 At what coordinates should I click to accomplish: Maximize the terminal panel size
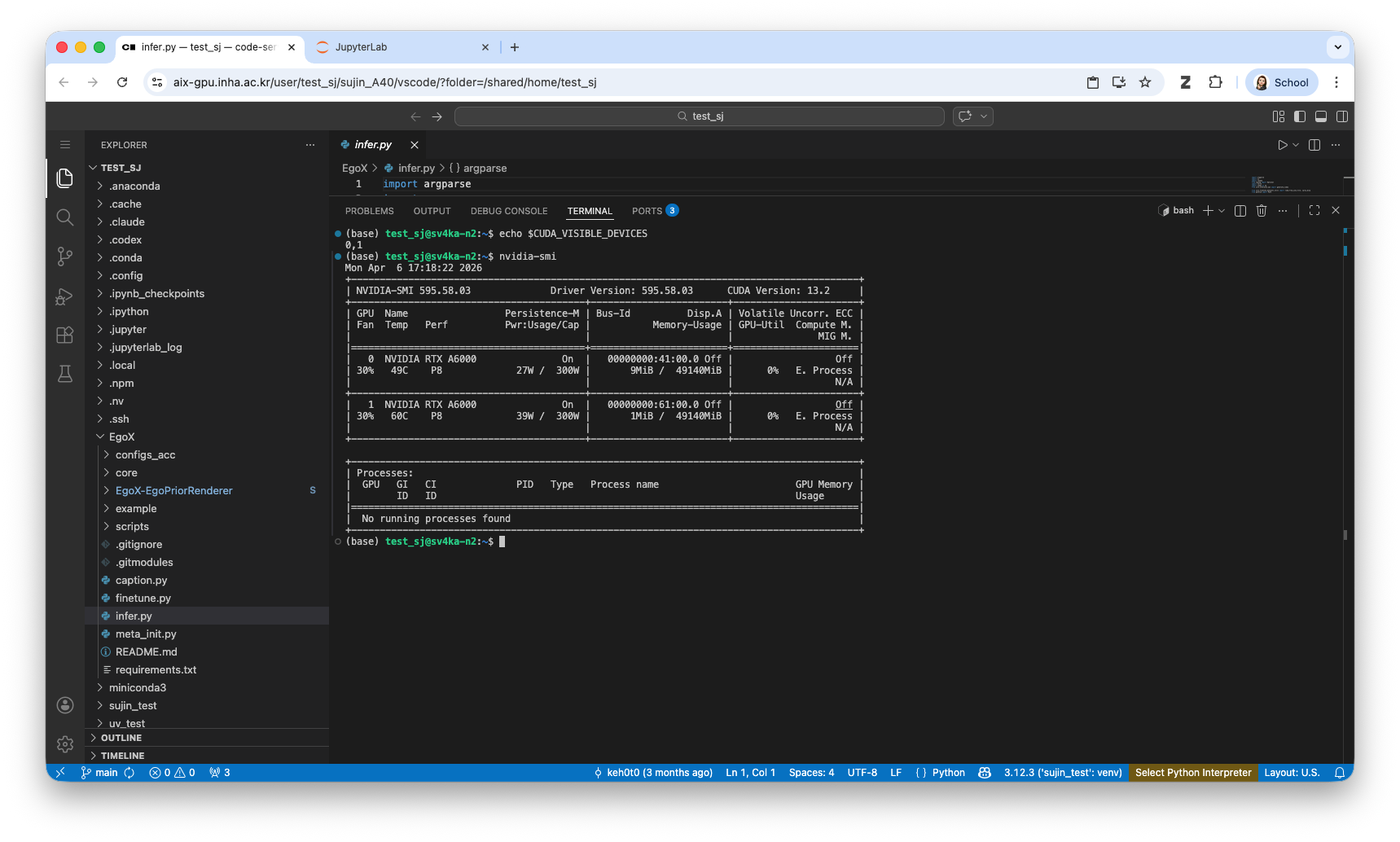click(x=1314, y=210)
